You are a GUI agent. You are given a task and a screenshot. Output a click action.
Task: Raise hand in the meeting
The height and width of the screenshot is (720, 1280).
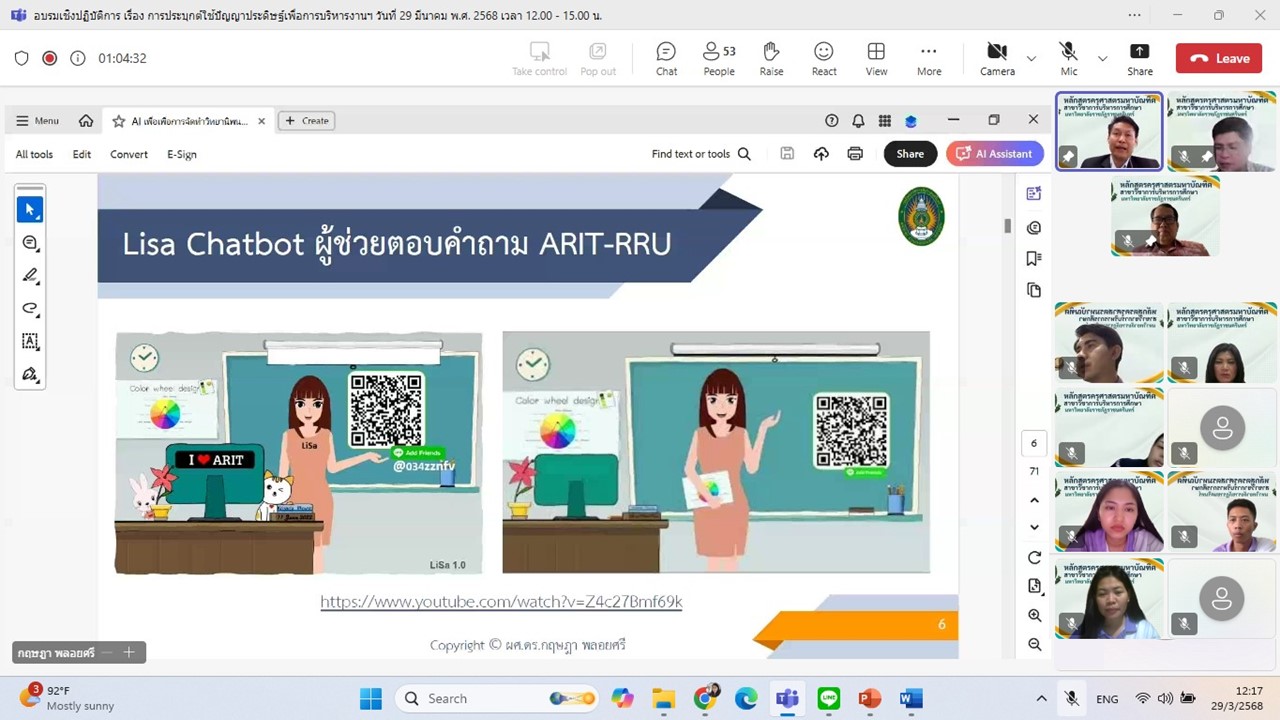click(771, 58)
